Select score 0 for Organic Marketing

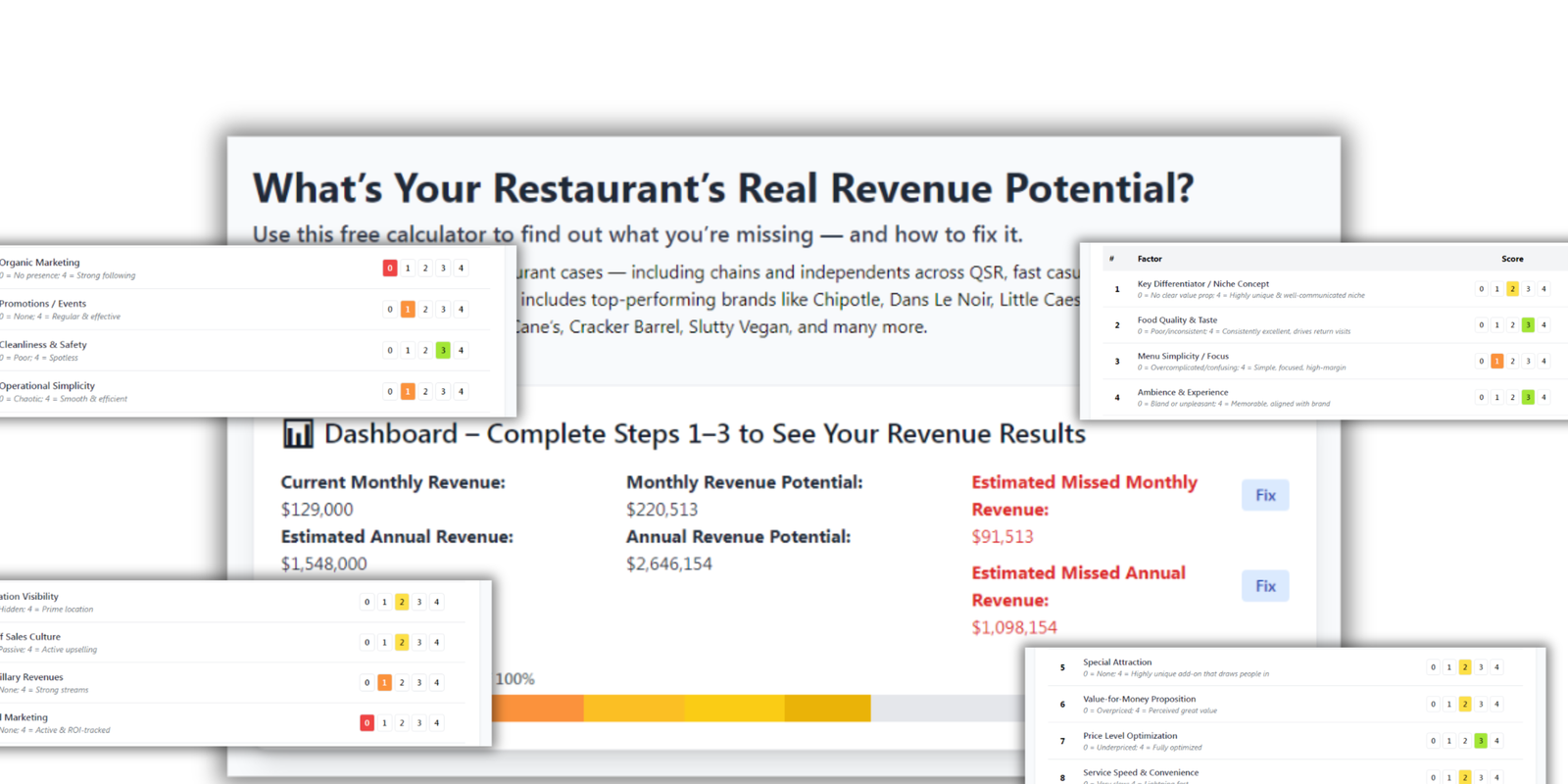390,268
